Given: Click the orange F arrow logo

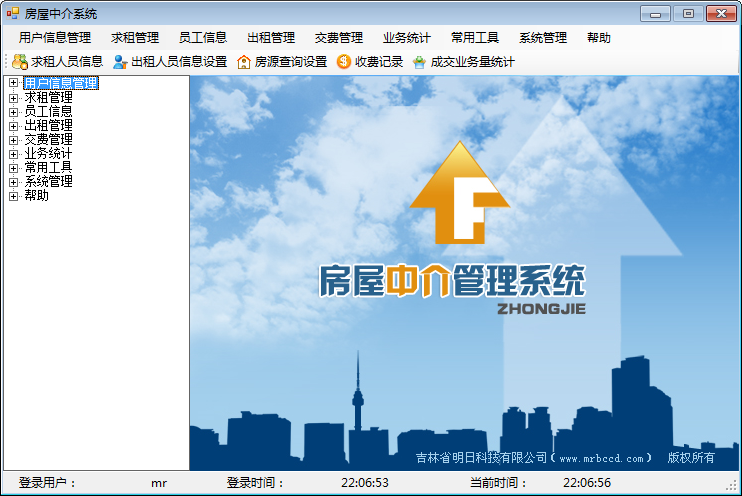Looking at the screenshot, I should [459, 193].
